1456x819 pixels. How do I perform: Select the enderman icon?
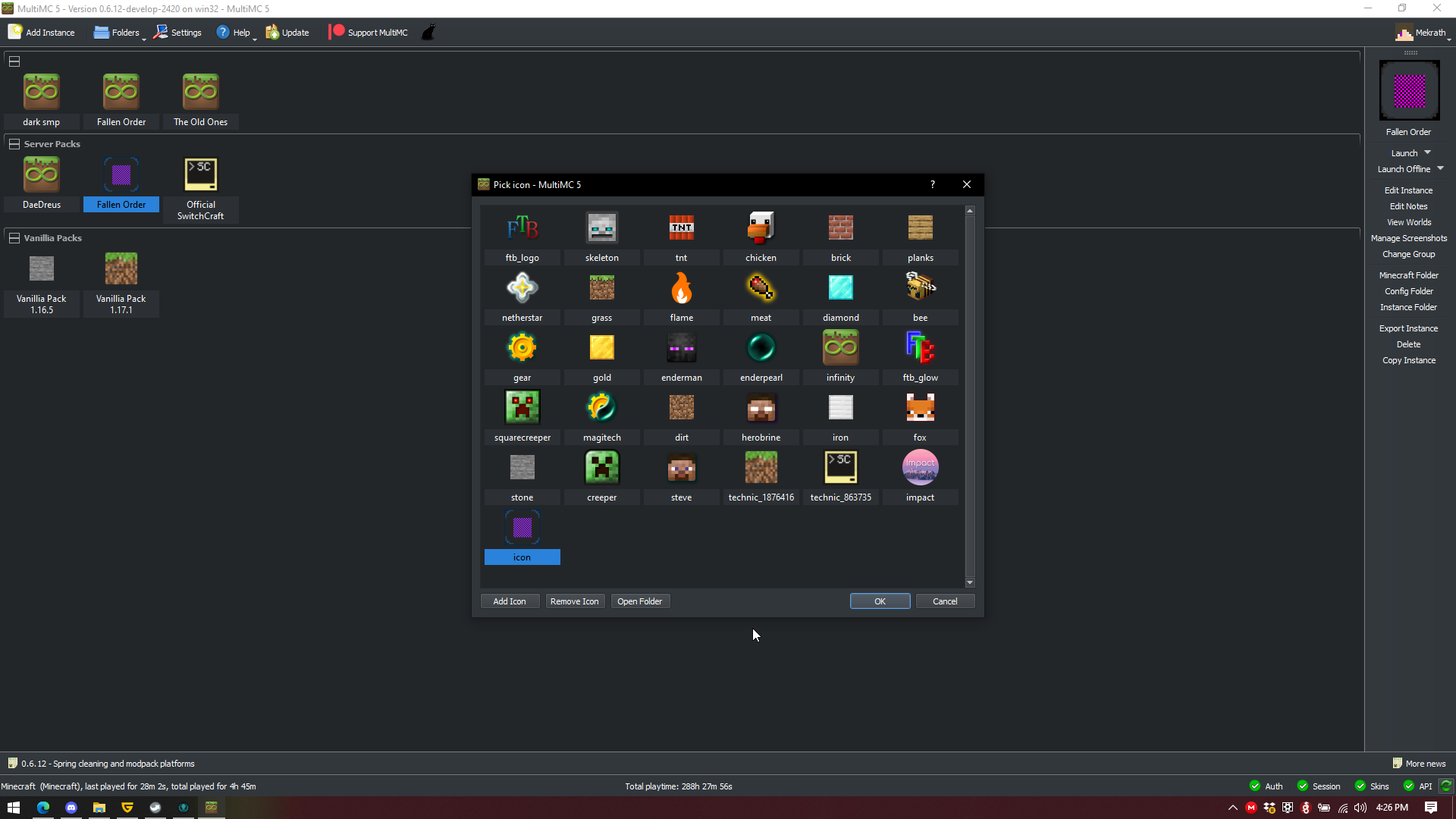[681, 347]
